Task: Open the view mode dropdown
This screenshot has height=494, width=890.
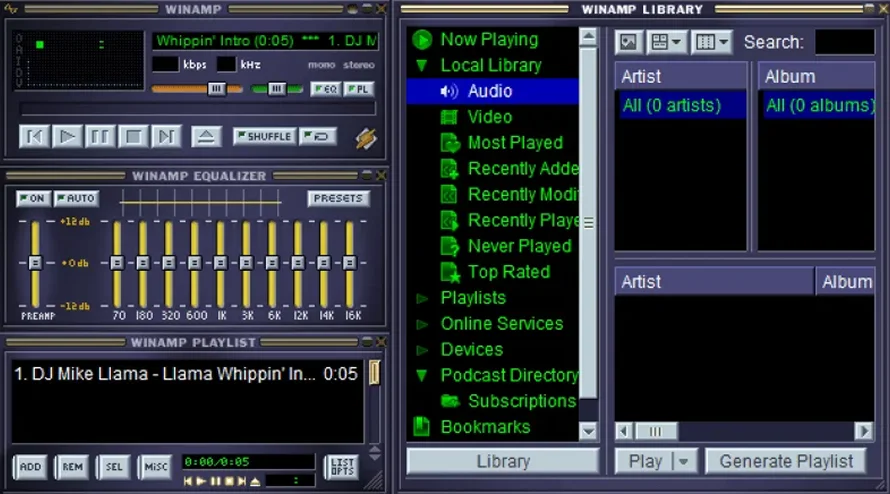Action: point(666,42)
